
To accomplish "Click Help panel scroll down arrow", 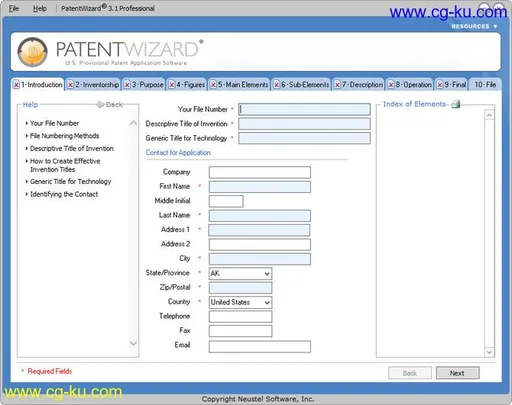I will pos(133,343).
